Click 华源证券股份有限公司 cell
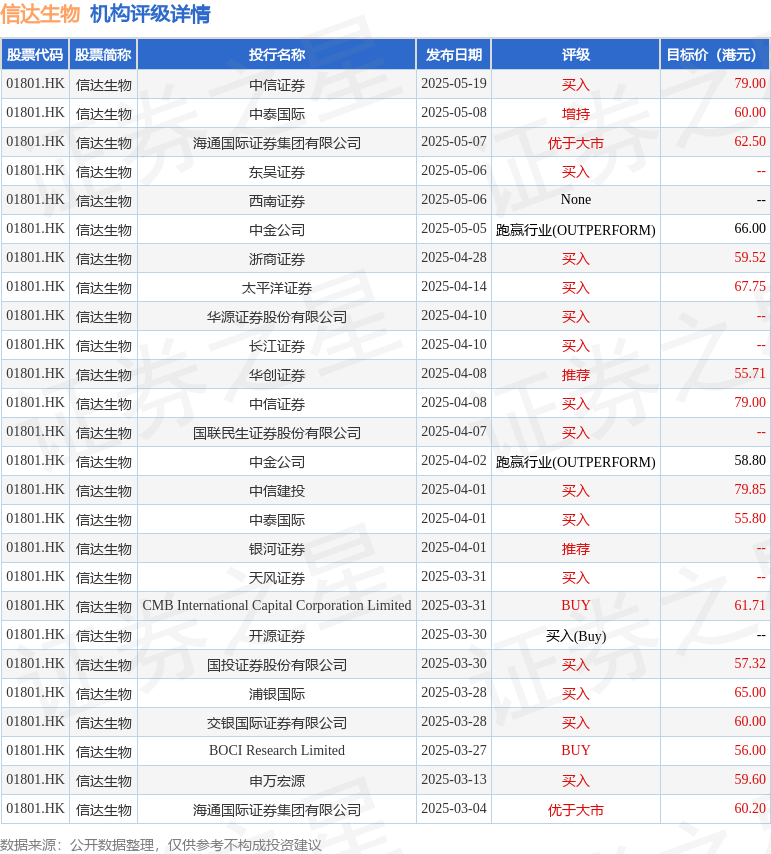Image resolution: width=771 pixels, height=854 pixels. tap(277, 316)
